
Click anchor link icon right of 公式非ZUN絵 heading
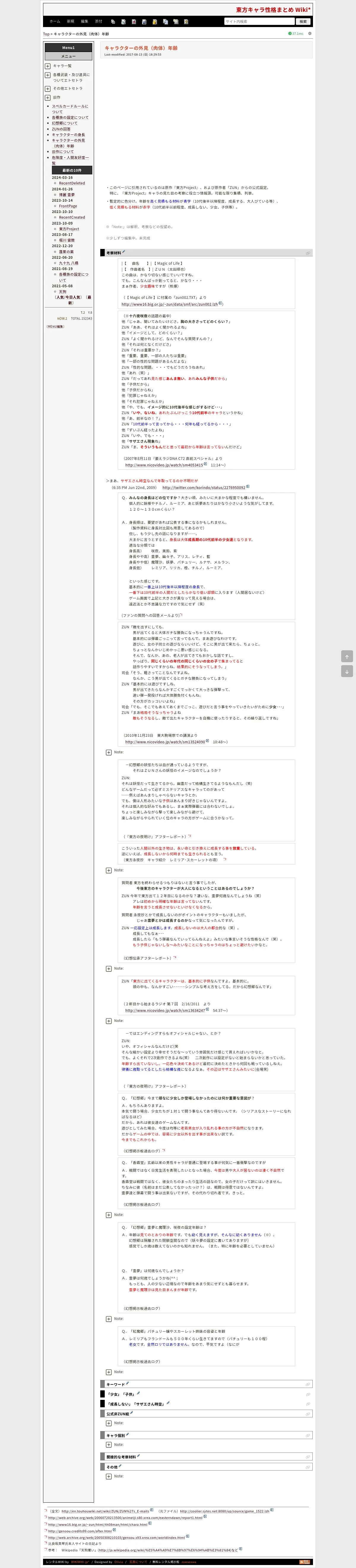(x=308, y=1414)
